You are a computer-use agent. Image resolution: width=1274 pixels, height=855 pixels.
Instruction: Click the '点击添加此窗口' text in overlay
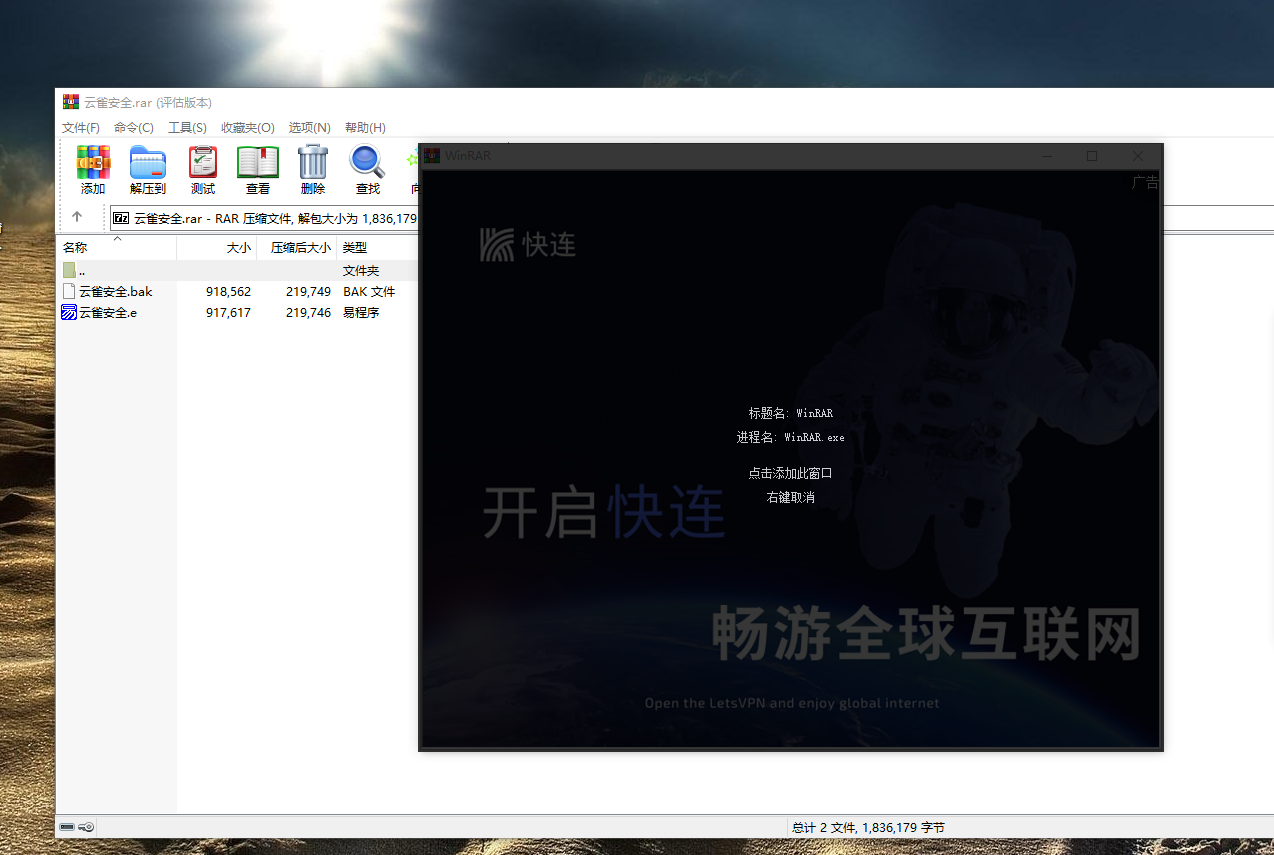point(790,473)
